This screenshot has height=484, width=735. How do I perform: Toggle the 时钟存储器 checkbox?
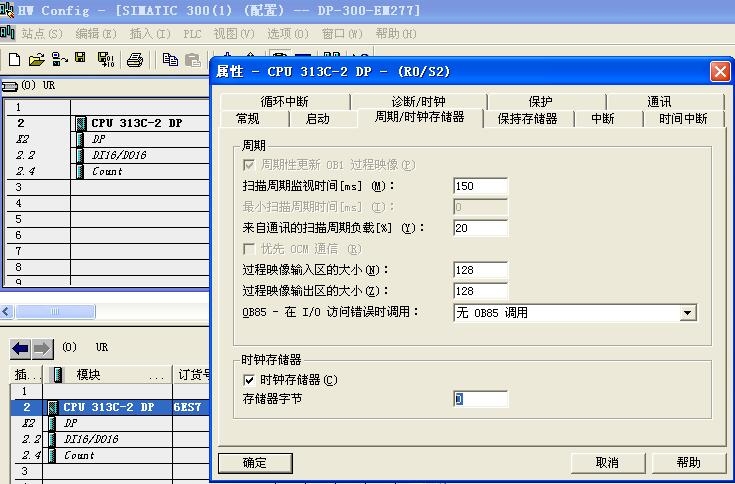coord(249,380)
